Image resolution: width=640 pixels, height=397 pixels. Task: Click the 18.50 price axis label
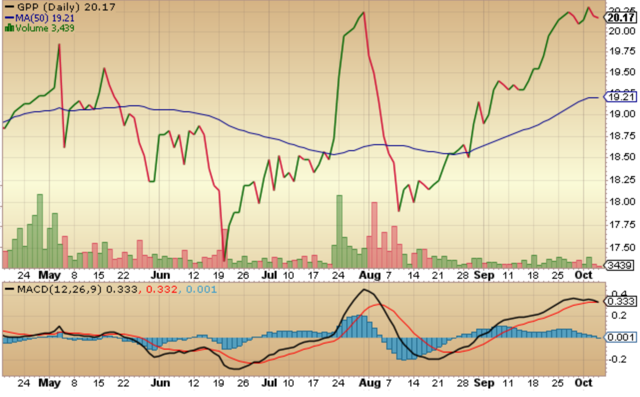[622, 157]
